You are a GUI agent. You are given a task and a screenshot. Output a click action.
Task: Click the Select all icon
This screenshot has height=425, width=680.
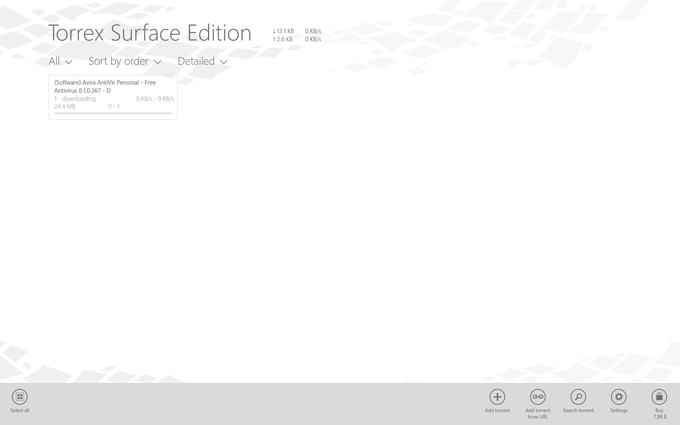tap(20, 397)
